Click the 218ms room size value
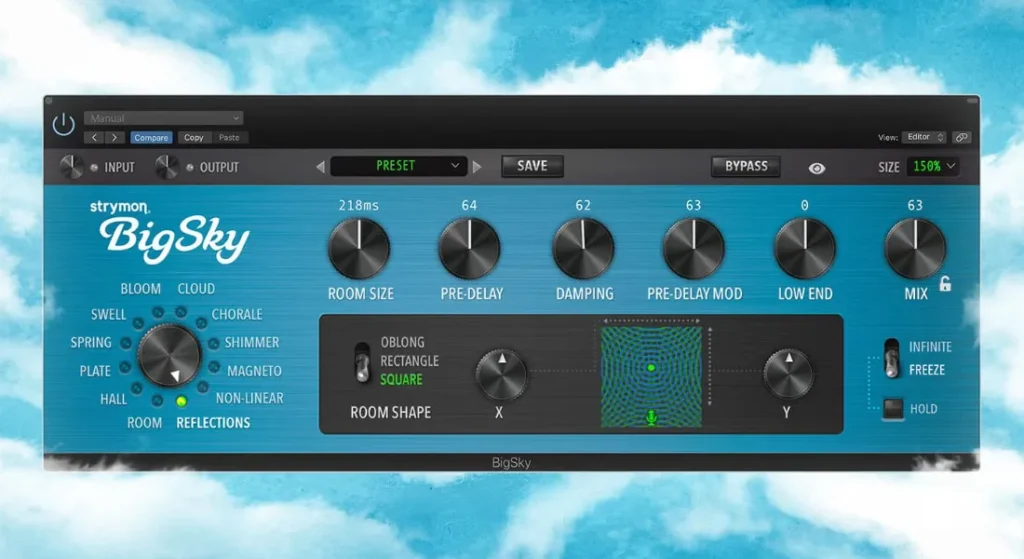Screen dimensions: 1024x559 point(358,205)
